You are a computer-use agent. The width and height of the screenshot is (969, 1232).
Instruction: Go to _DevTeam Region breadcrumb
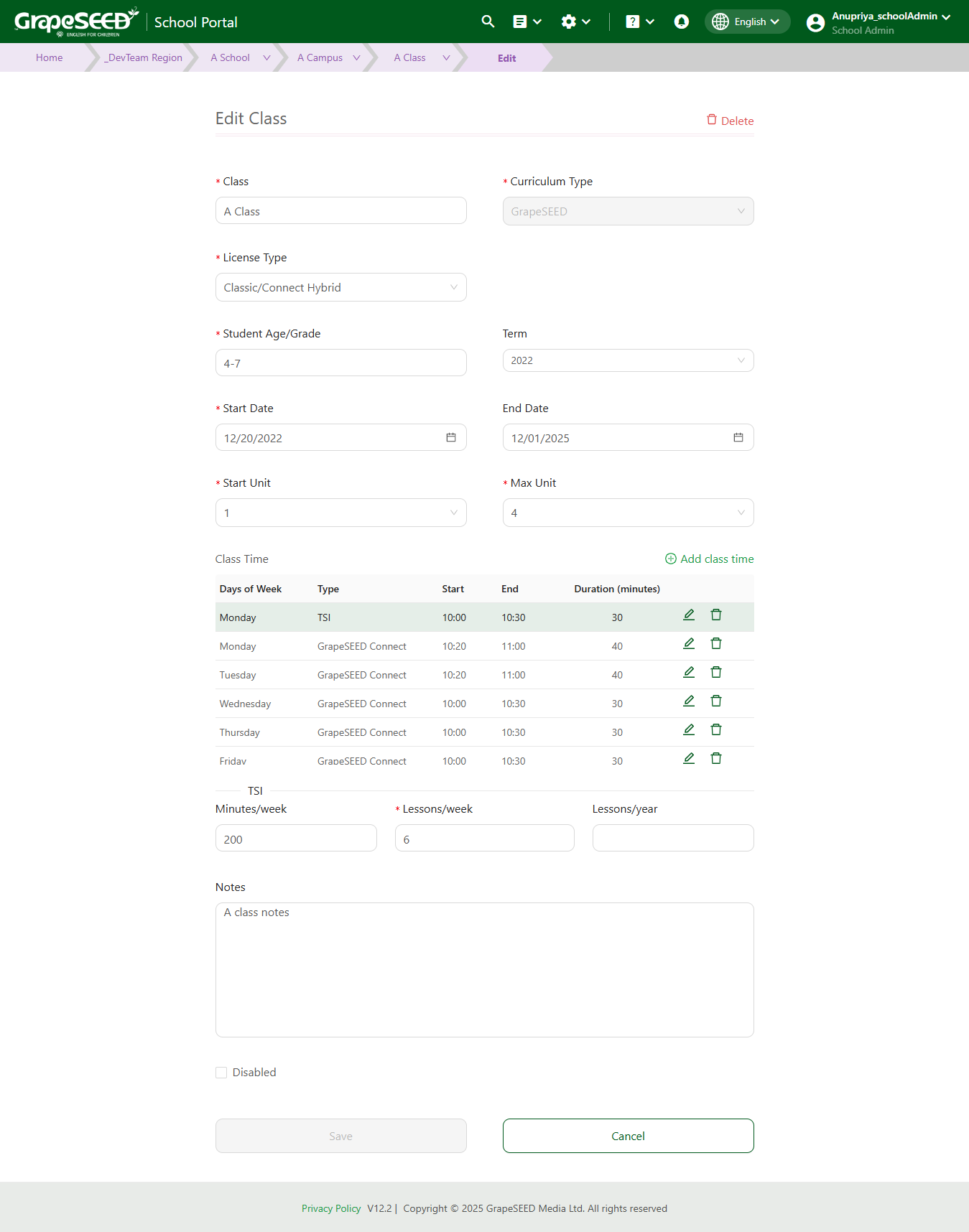point(143,57)
